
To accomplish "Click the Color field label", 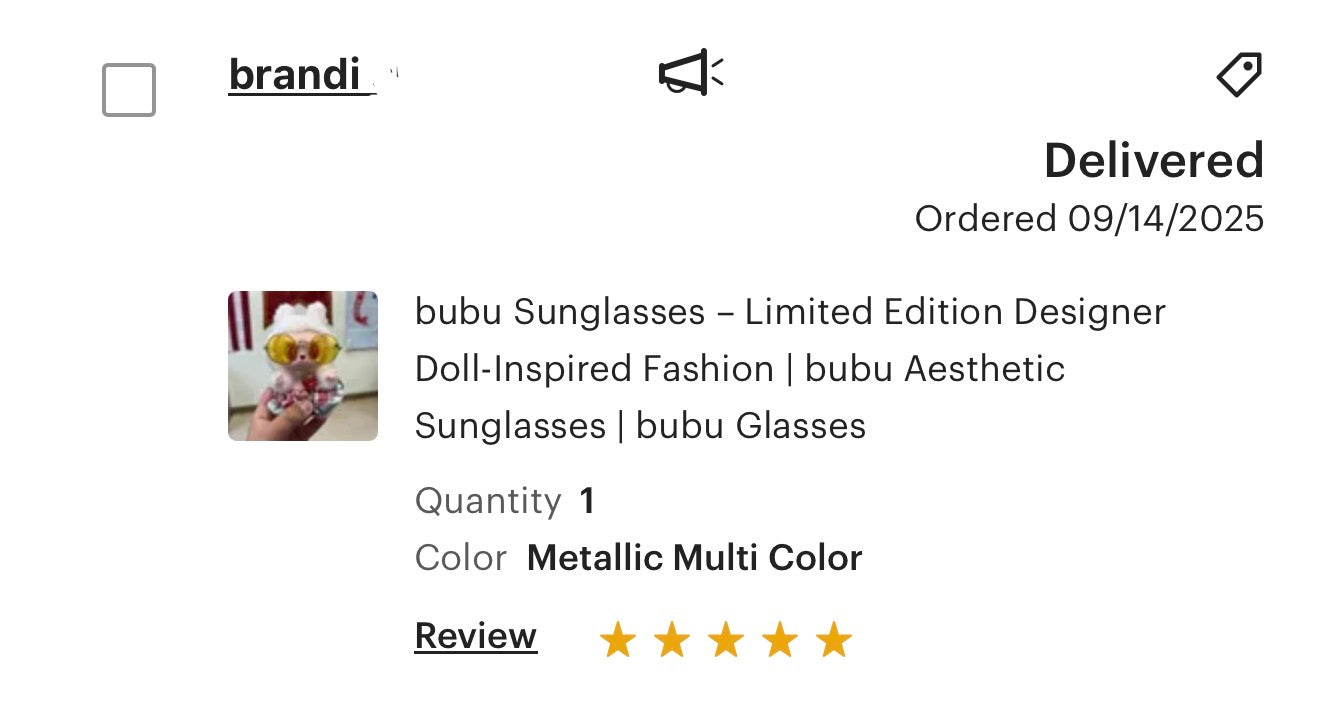I will coord(460,558).
